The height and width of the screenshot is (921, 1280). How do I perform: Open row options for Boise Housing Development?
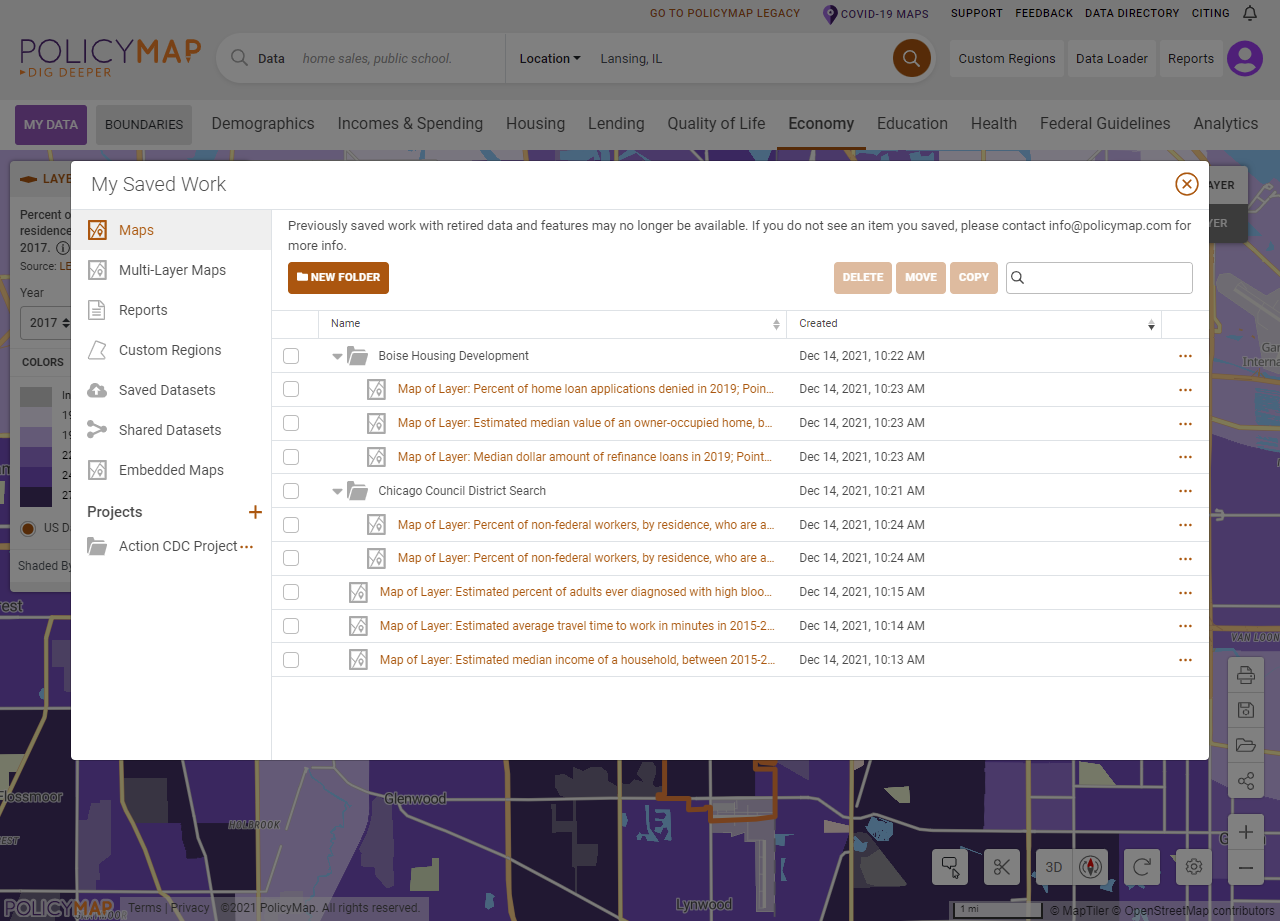(x=1185, y=356)
